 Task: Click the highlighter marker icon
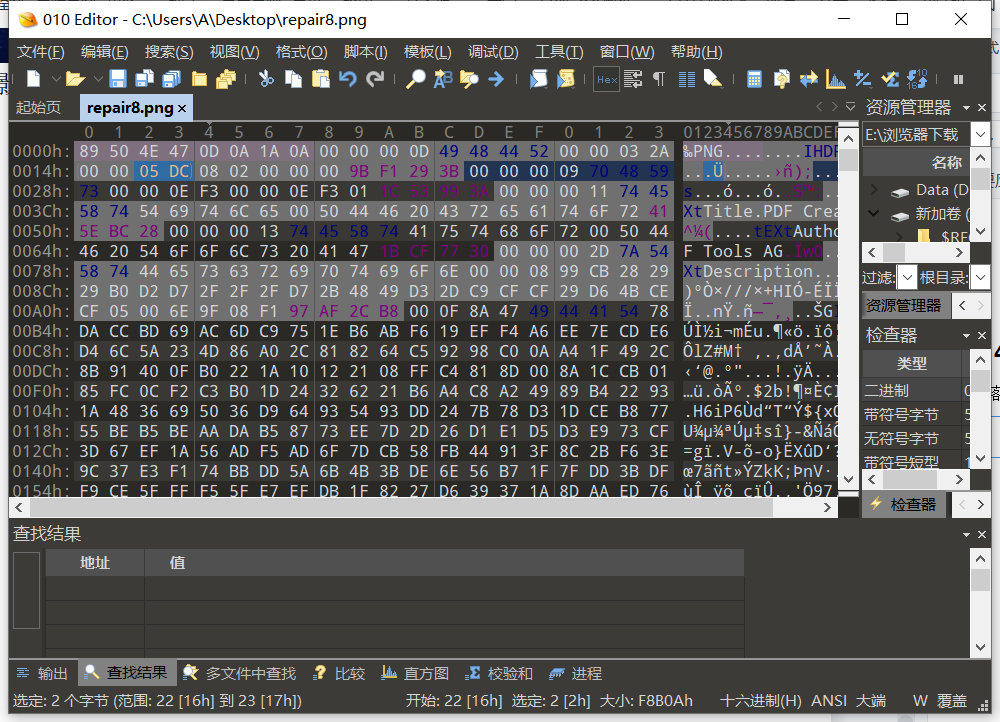coord(713,79)
